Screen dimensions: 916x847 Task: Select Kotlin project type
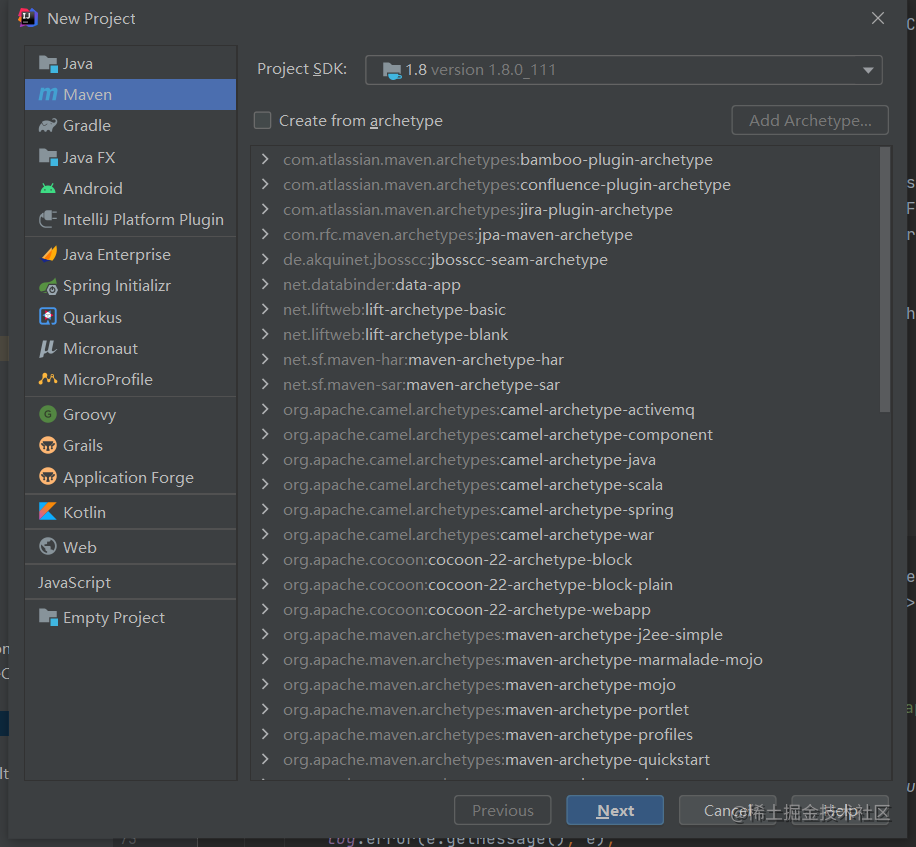pyautogui.click(x=131, y=512)
